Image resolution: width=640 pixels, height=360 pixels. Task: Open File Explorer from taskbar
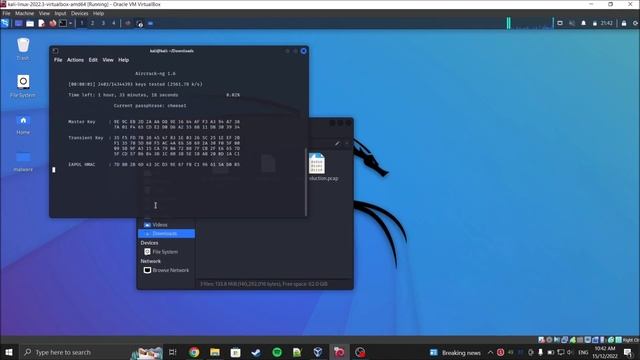[215, 352]
